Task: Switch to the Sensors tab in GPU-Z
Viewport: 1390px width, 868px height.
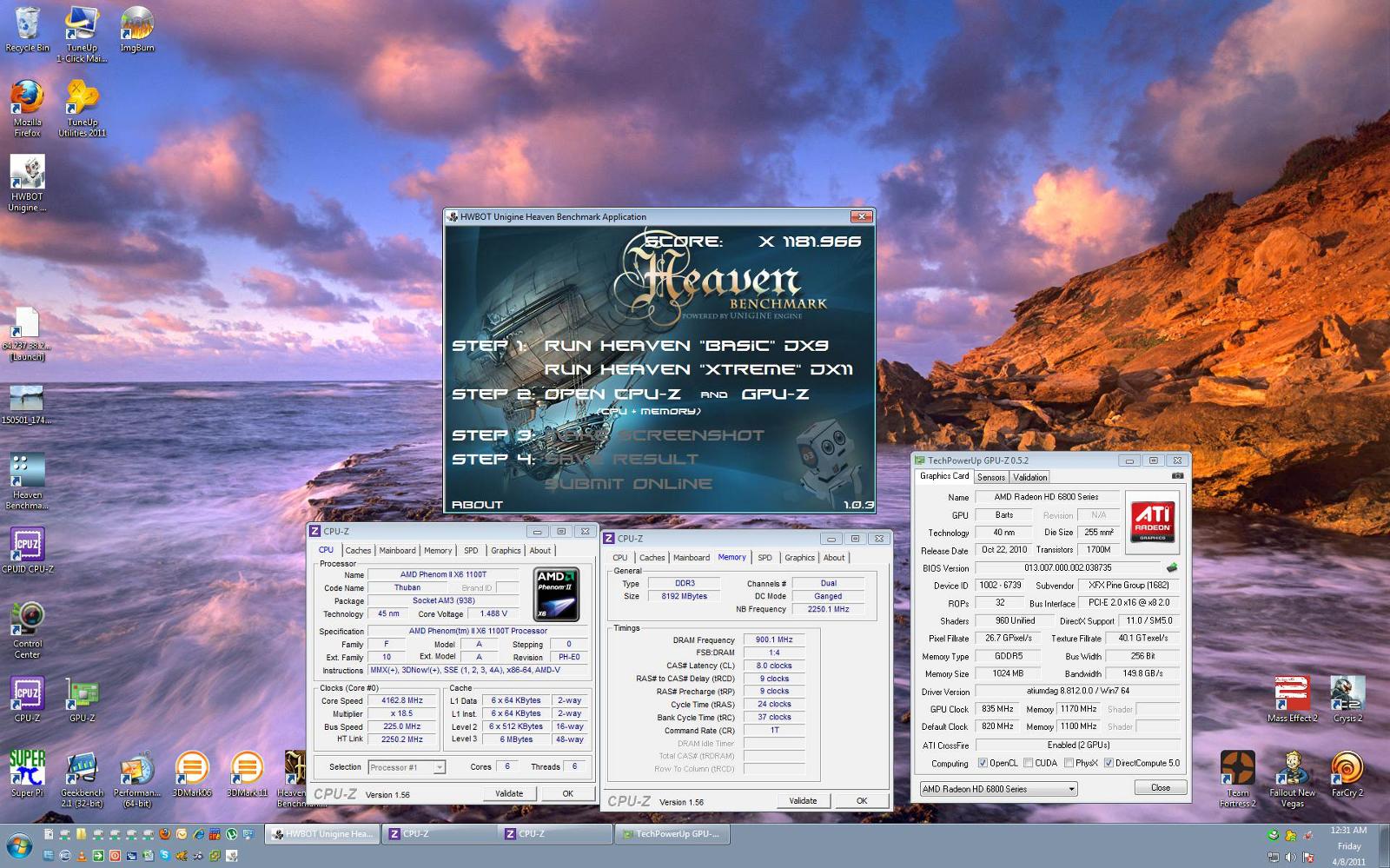Action: [991, 477]
